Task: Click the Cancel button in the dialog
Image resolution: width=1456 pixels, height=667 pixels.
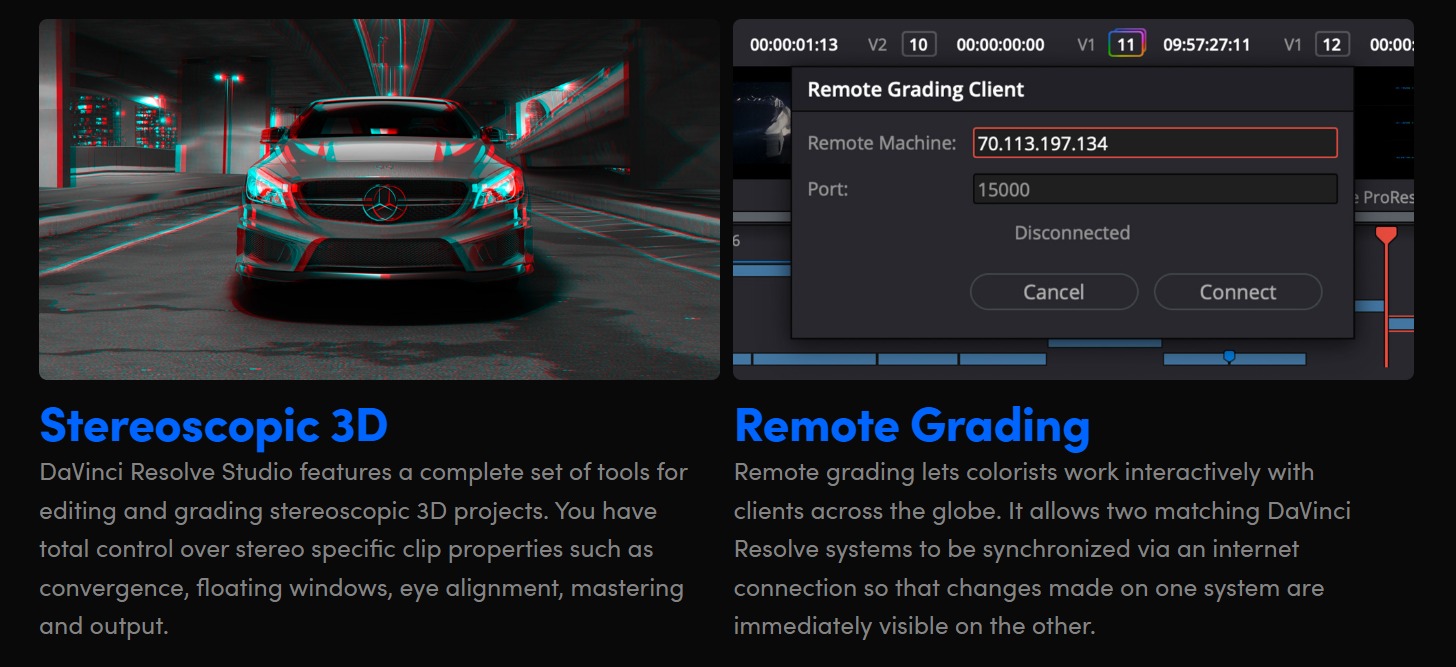Action: pyautogui.click(x=1054, y=292)
